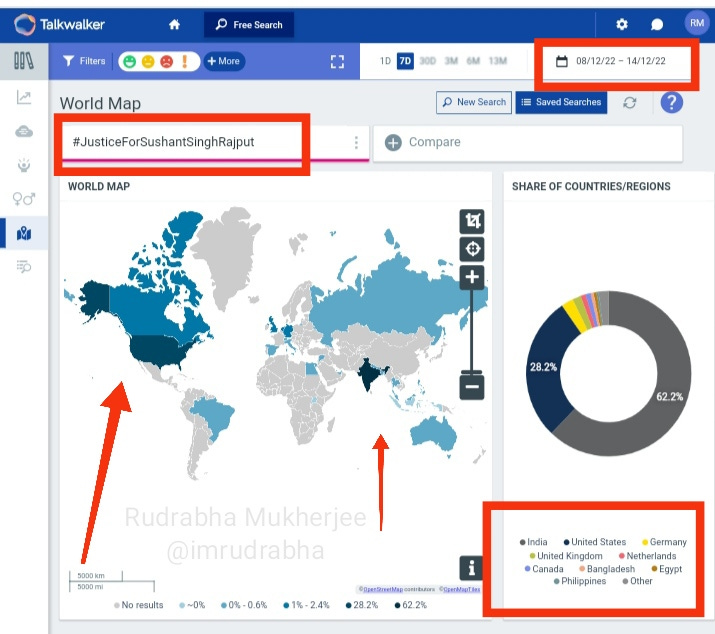Select the 1D time range
715x634 pixels.
click(x=385, y=61)
